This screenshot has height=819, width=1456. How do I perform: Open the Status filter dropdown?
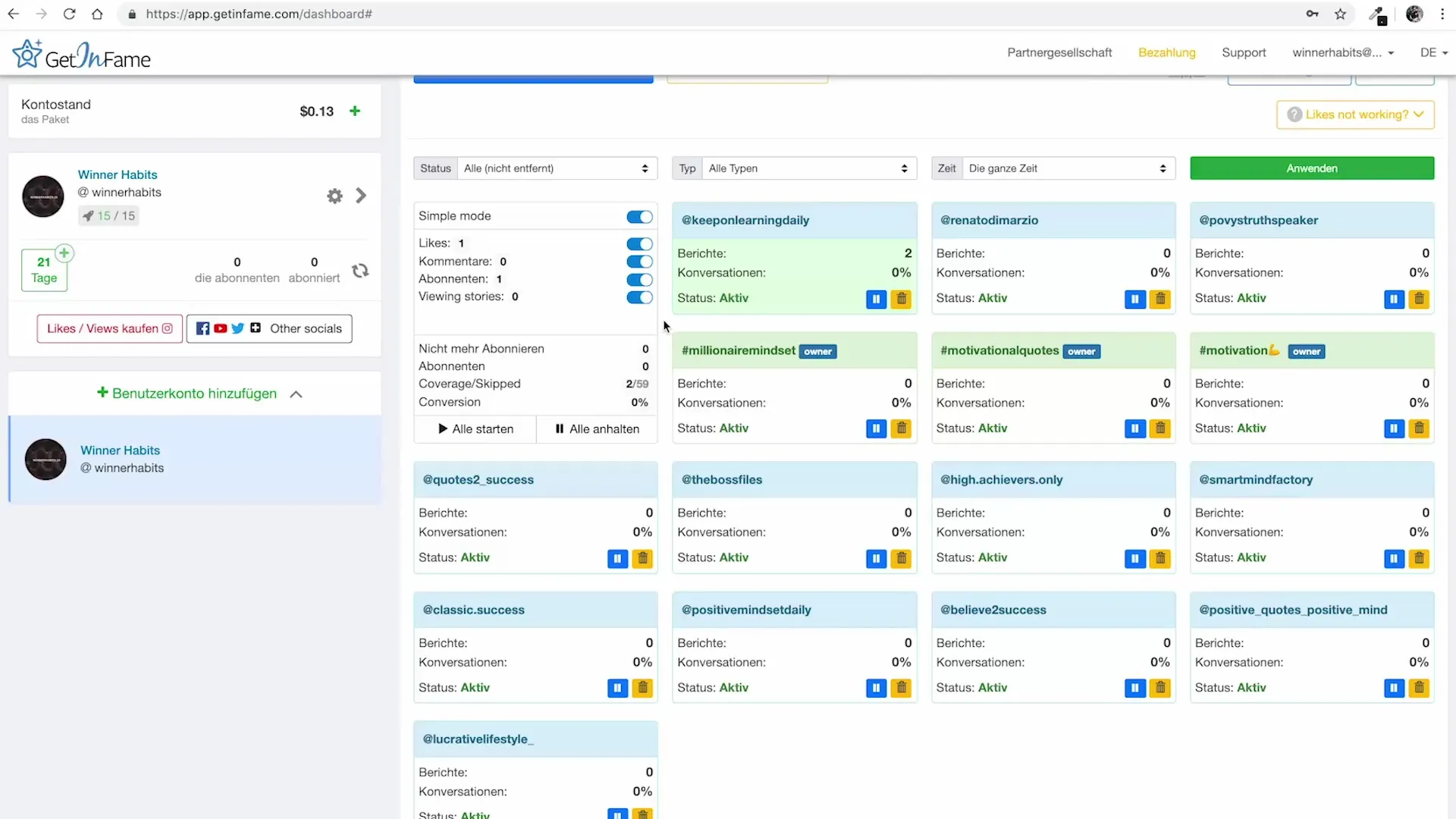tap(557, 168)
